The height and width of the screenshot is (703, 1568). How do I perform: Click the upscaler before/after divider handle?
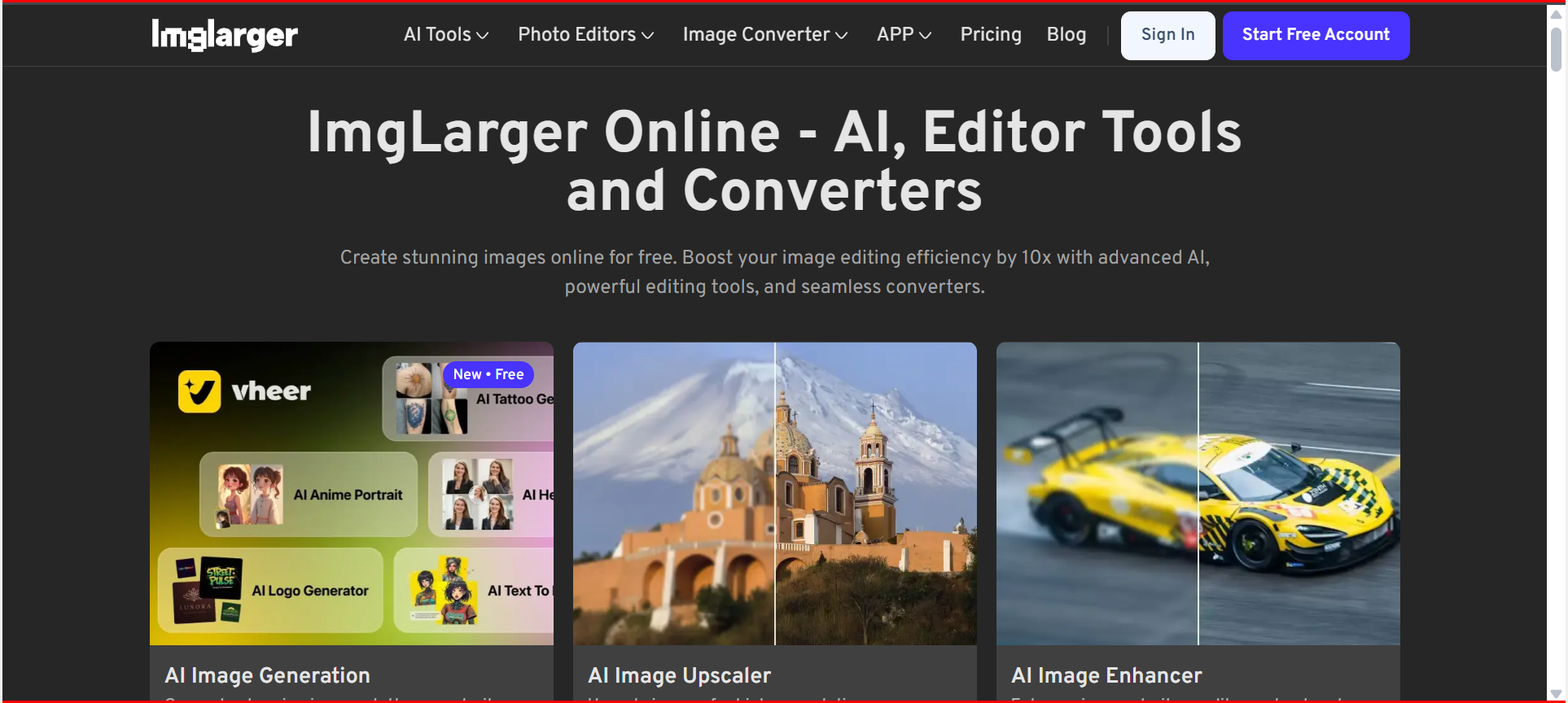(775, 493)
